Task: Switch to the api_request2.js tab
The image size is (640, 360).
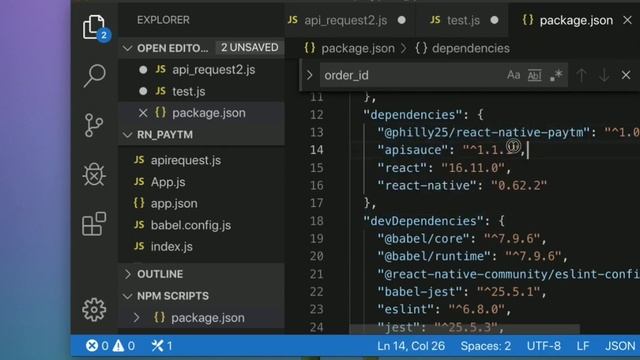Action: 346,20
